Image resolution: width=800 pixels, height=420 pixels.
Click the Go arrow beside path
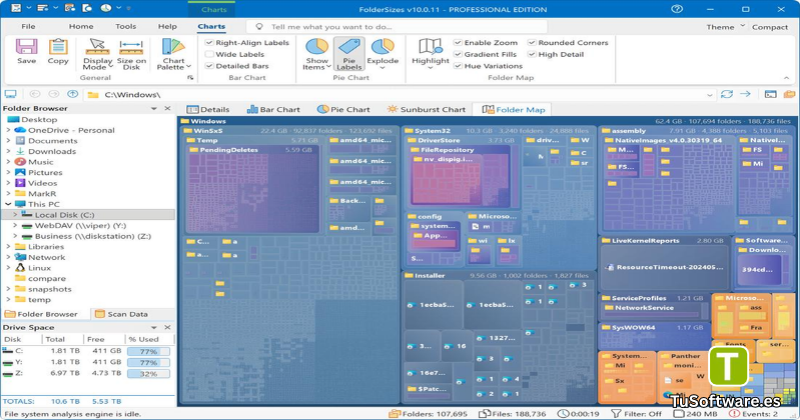745,94
